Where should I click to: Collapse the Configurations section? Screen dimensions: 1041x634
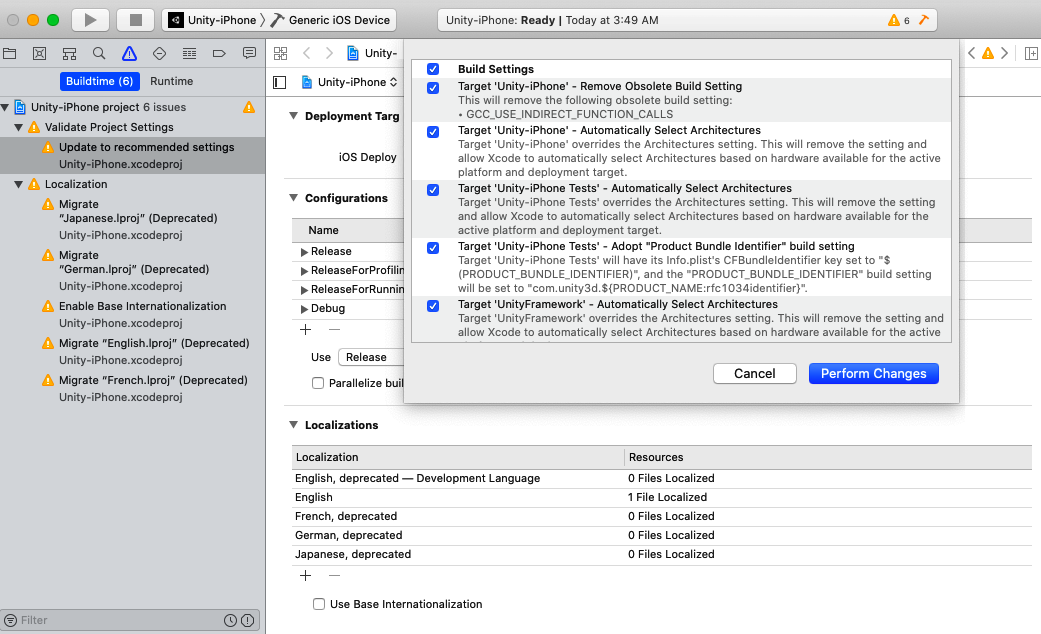pos(293,198)
